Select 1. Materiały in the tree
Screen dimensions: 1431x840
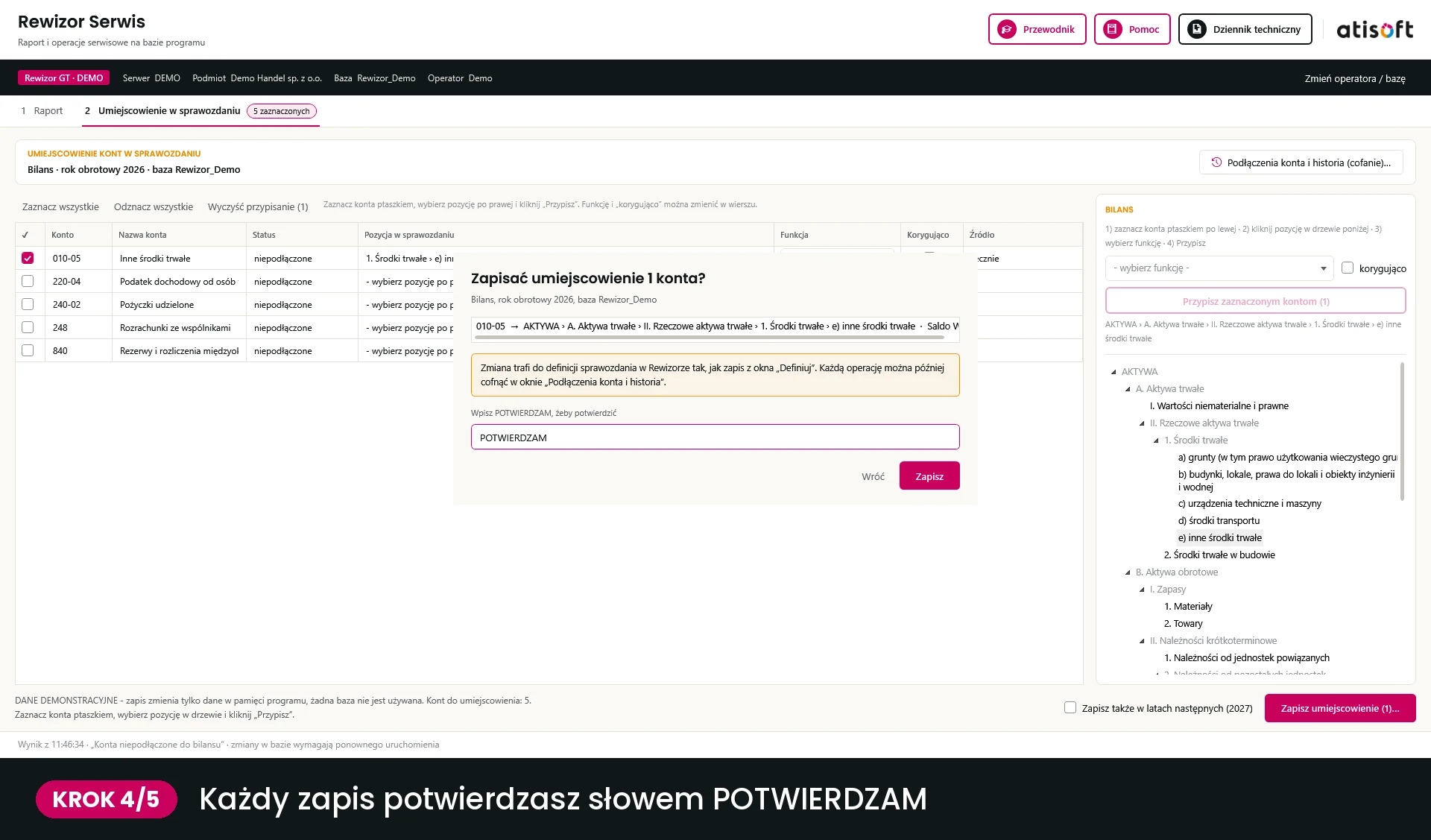tap(1188, 607)
